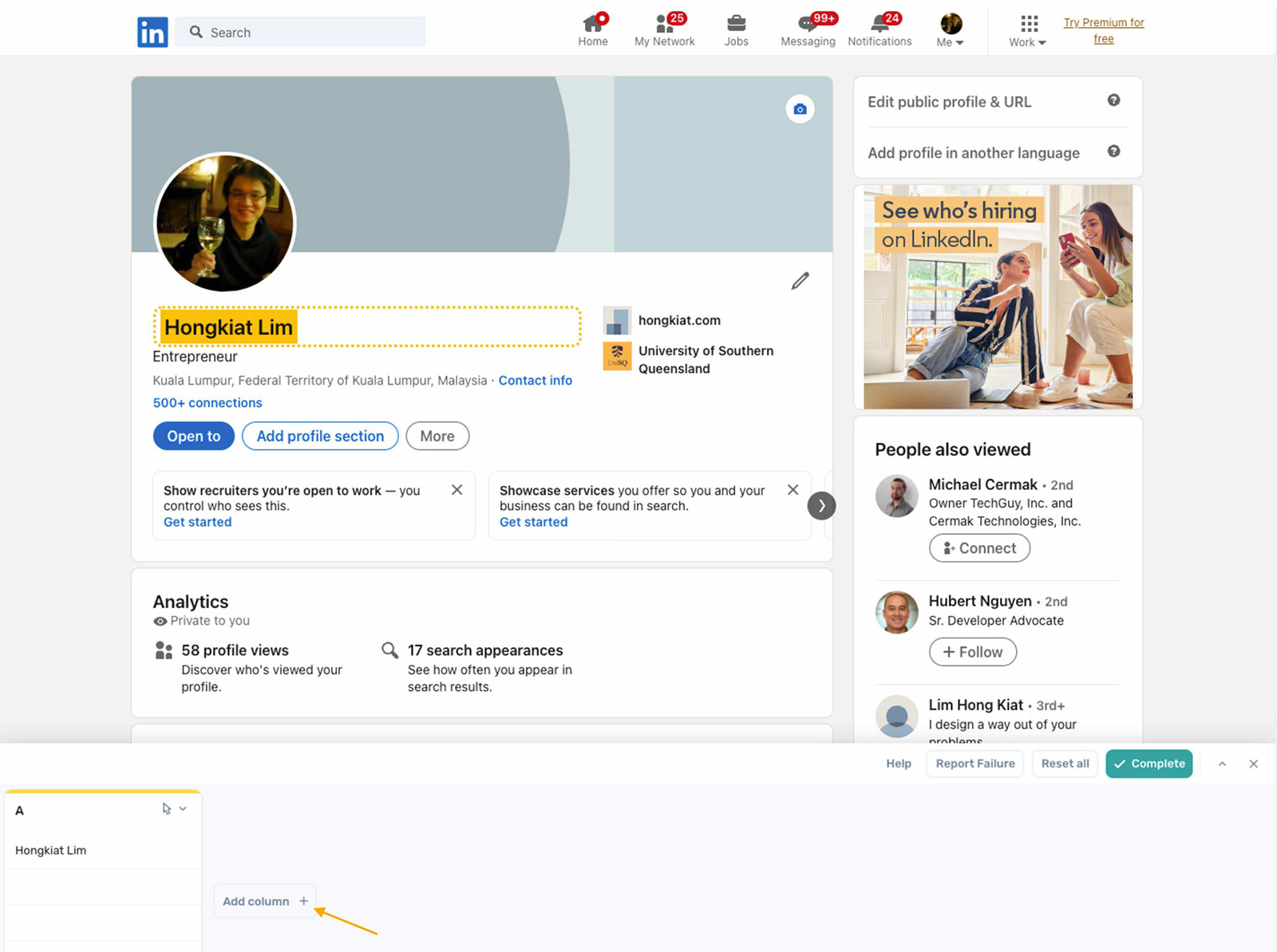Open University of Southern Queensland entry
The width and height of the screenshot is (1277, 952).
pos(706,359)
